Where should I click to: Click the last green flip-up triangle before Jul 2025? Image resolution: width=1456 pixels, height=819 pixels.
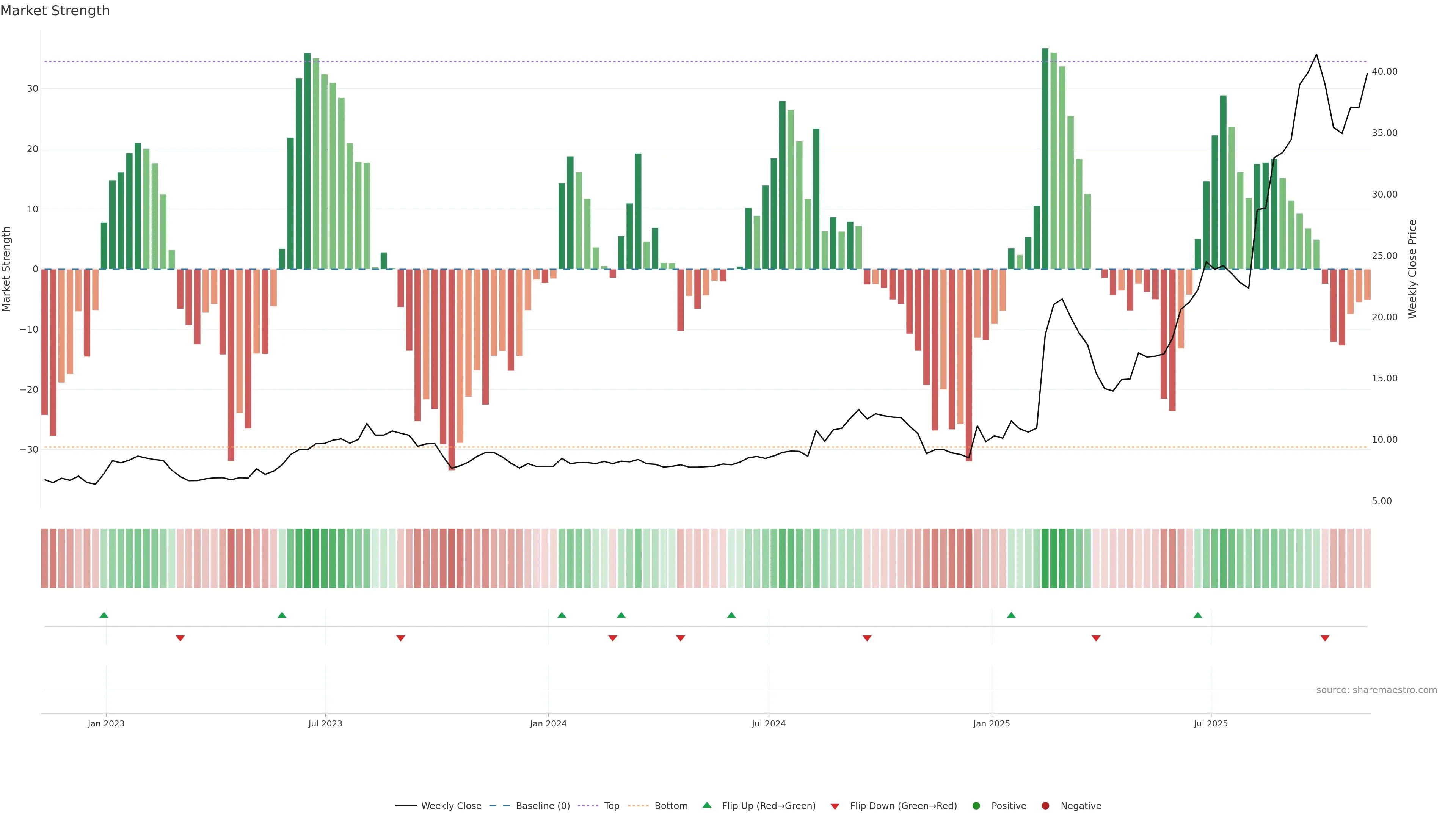pos(1198,615)
